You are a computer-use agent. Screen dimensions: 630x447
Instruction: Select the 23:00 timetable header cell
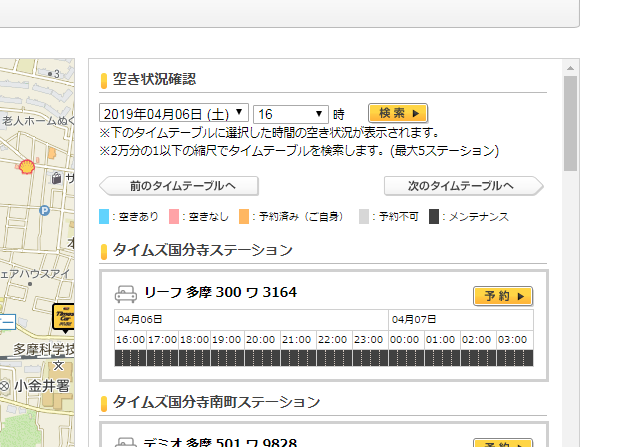pyautogui.click(x=370, y=340)
